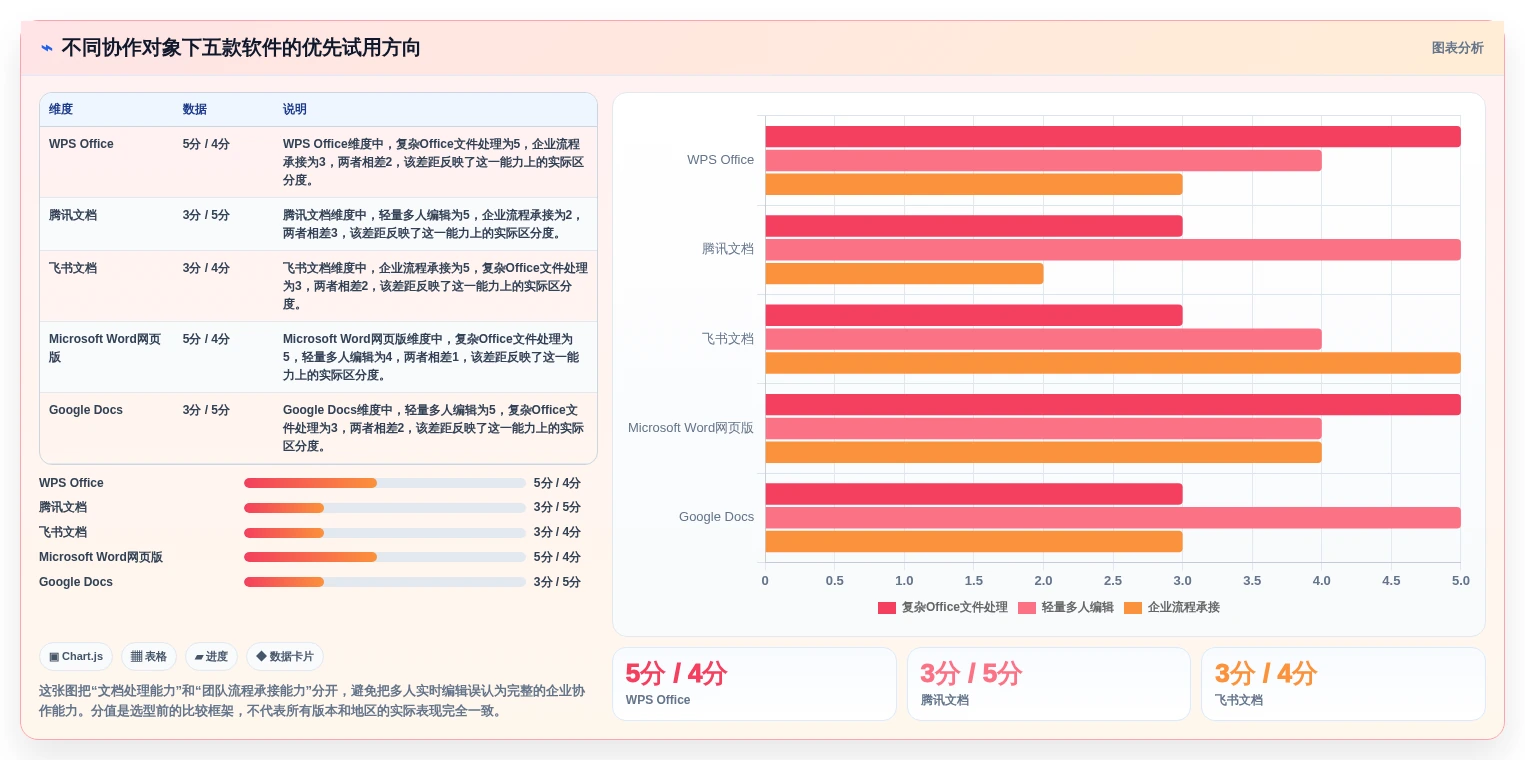Click the 数据 column header

(x=195, y=110)
